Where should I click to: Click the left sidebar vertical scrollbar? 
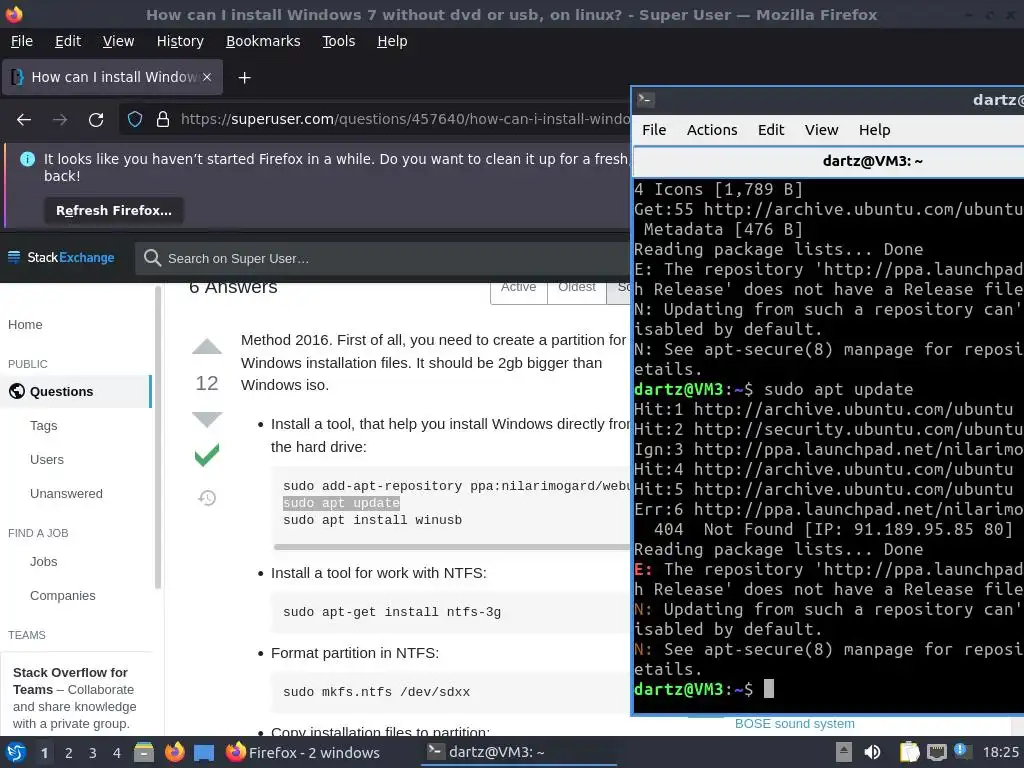(x=157, y=438)
